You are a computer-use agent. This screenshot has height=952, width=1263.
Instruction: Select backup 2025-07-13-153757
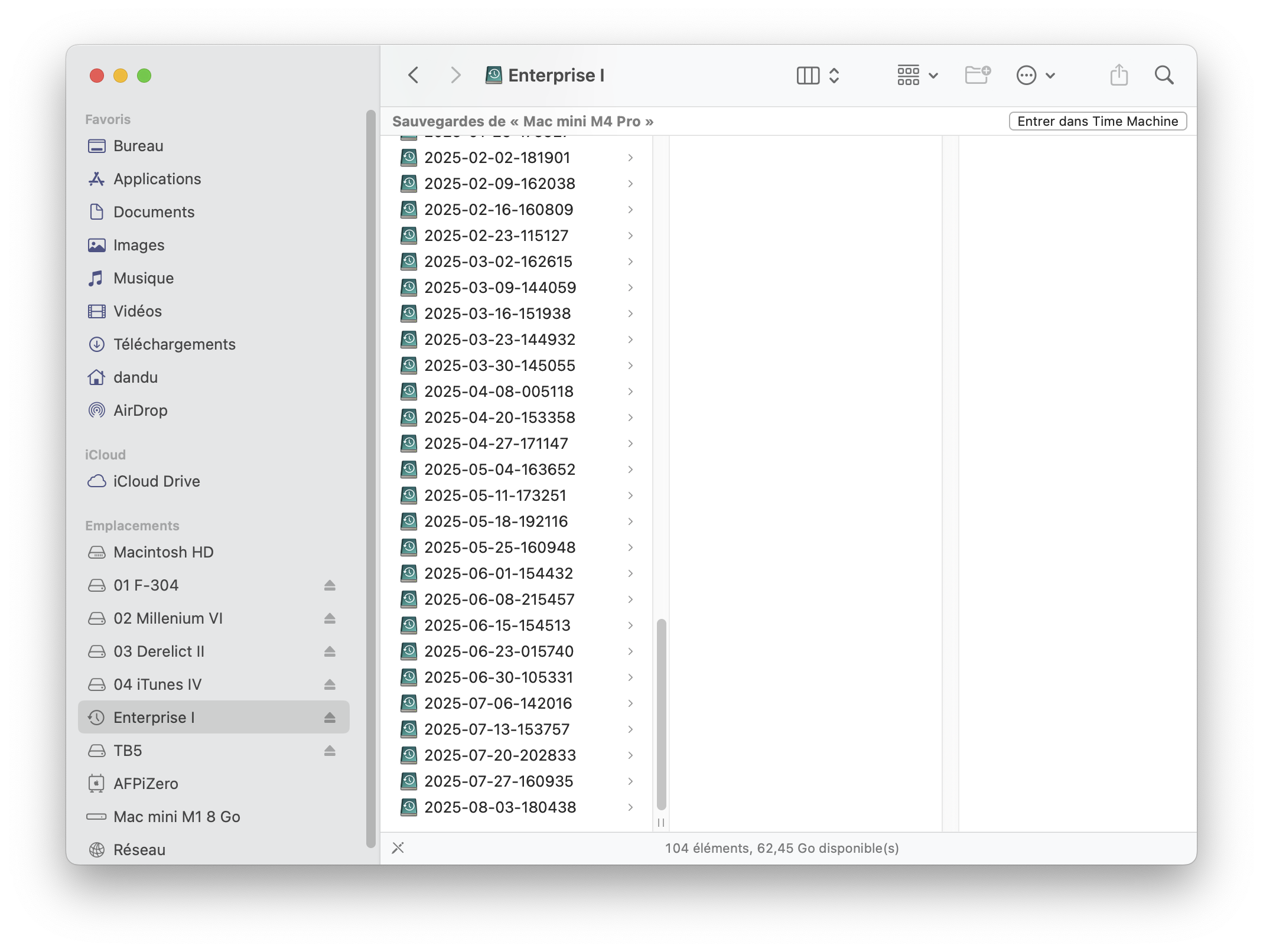pos(517,729)
